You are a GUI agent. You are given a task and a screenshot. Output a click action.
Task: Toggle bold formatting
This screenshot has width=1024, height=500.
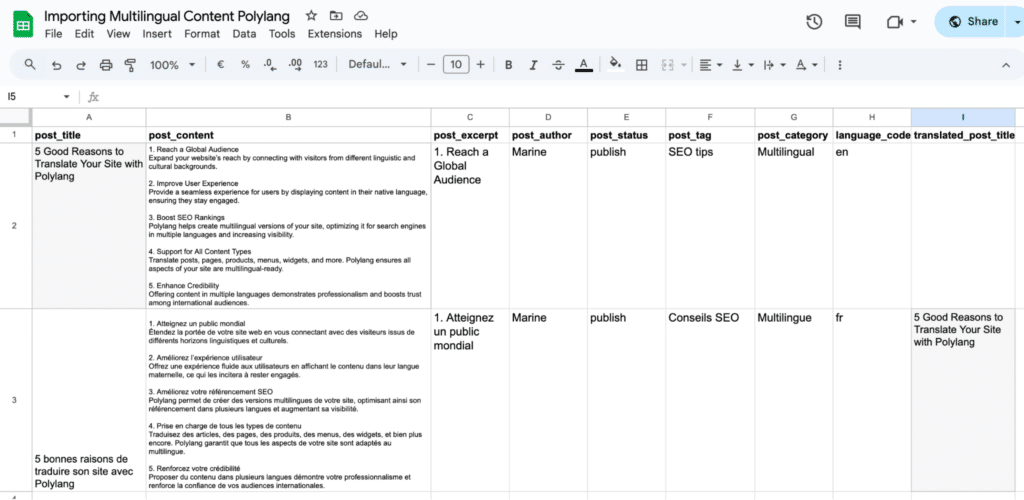[509, 65]
